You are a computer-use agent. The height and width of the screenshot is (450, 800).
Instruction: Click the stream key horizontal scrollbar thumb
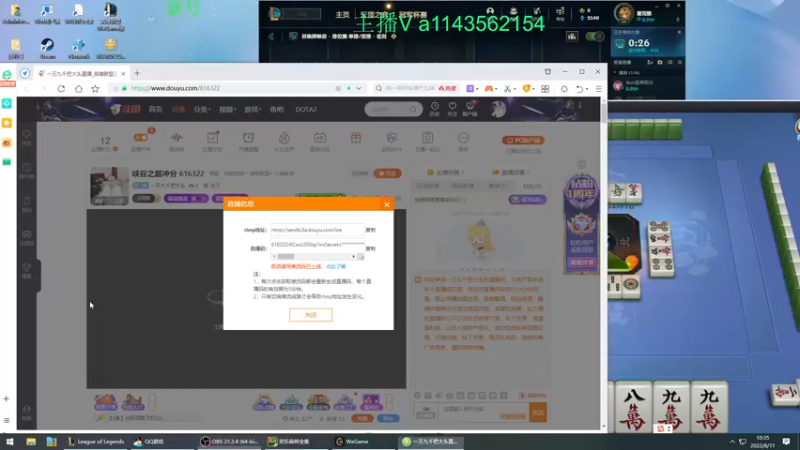click(286, 257)
